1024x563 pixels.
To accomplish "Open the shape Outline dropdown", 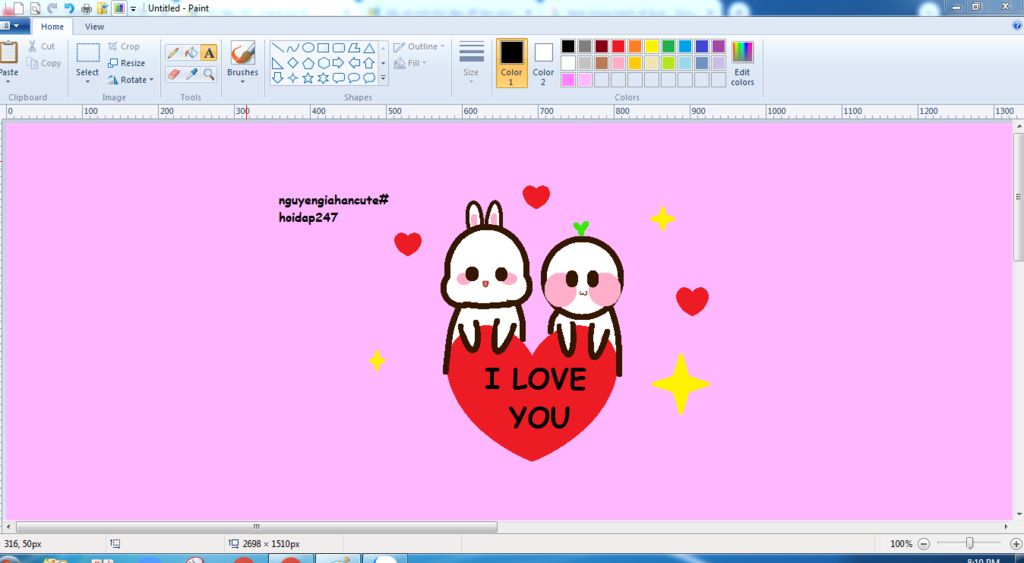I will (x=419, y=46).
